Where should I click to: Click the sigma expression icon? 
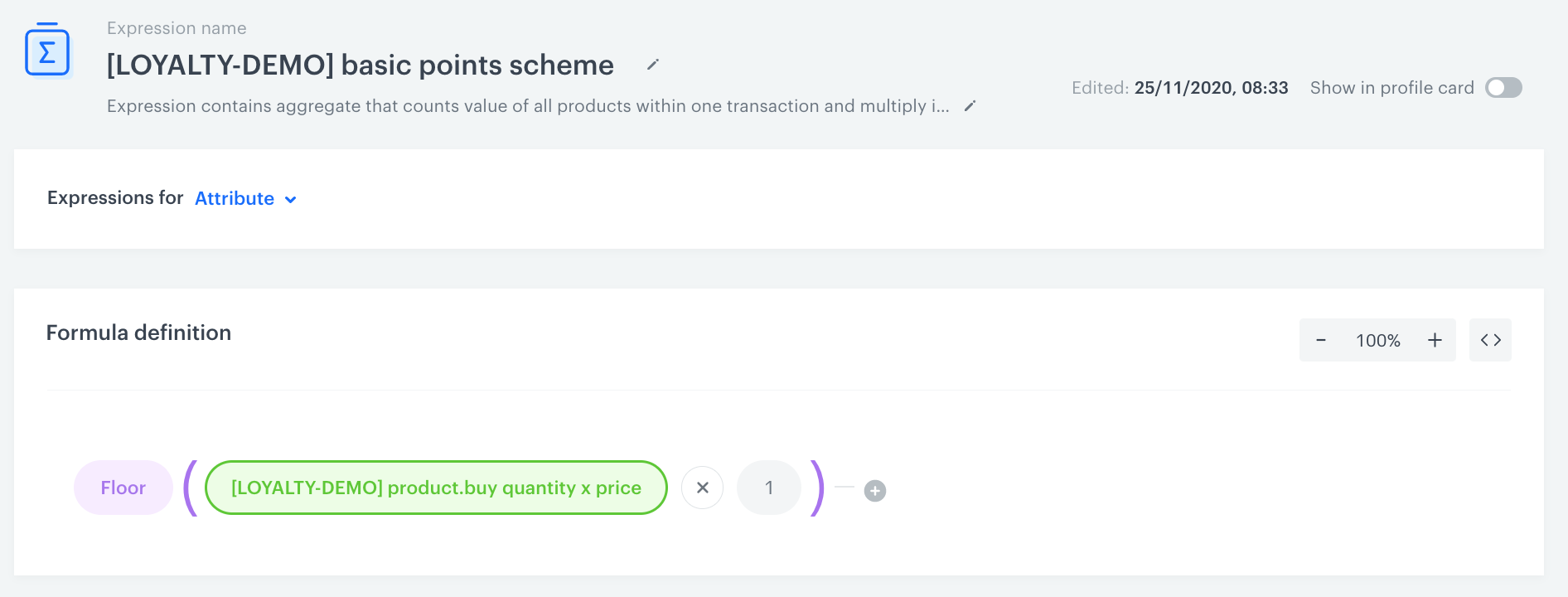tap(47, 51)
